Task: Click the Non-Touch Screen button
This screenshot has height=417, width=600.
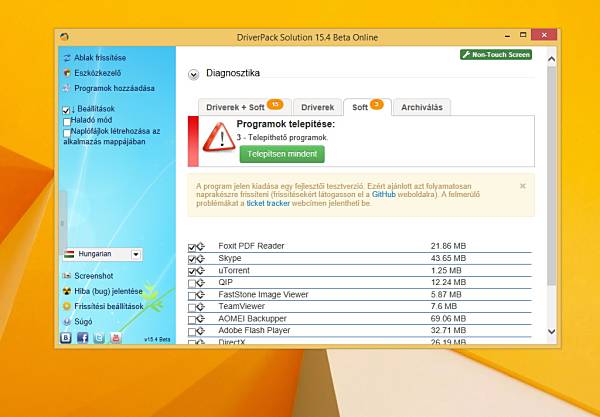Action: 496,55
